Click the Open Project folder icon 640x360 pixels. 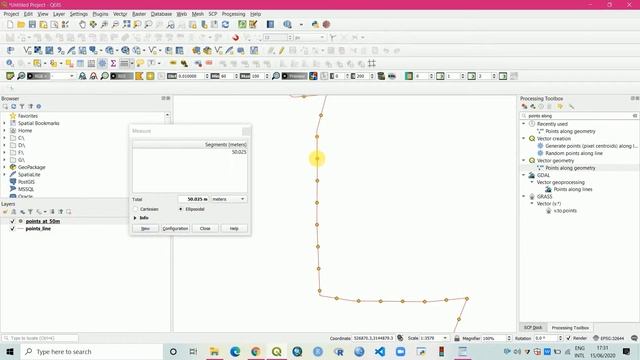[x=21, y=24]
